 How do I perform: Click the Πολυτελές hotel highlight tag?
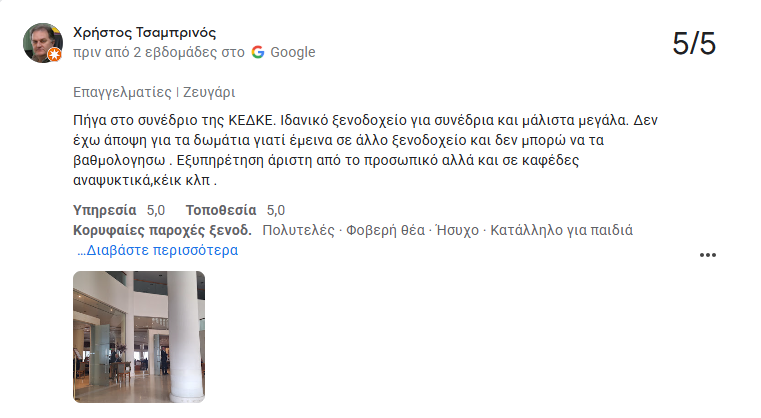coord(298,230)
